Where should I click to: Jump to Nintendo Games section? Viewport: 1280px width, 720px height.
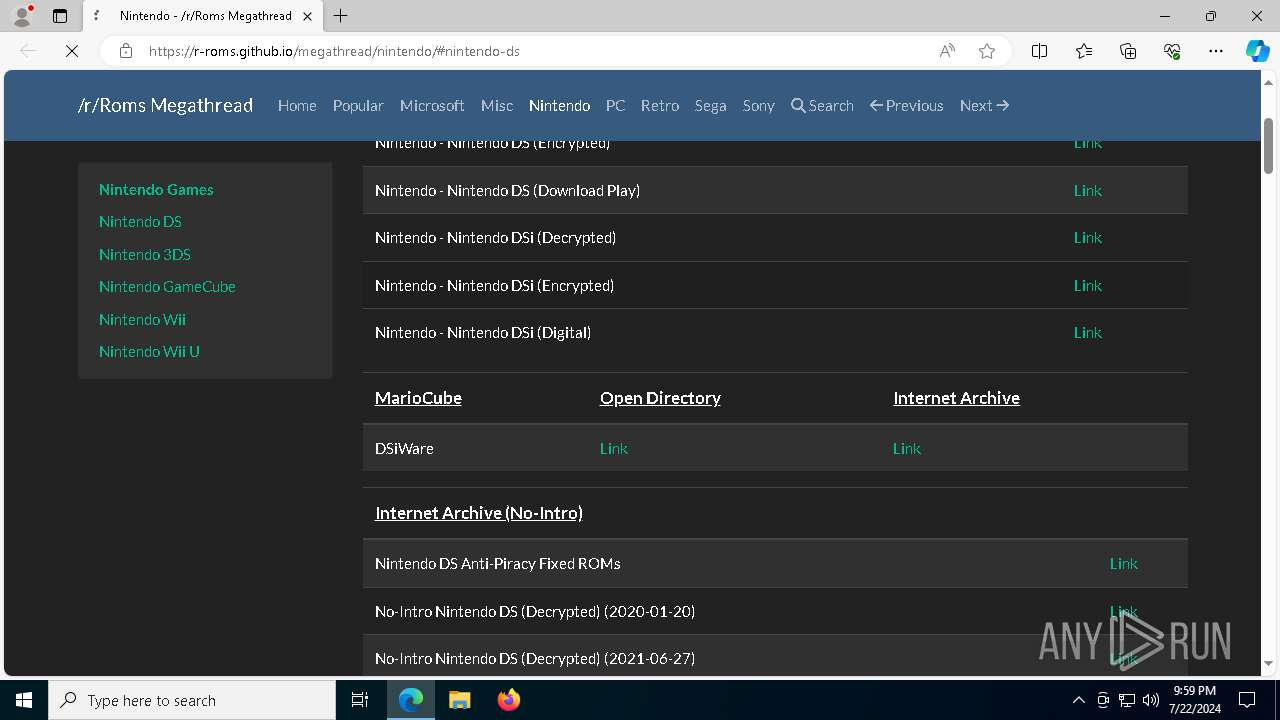coord(156,189)
